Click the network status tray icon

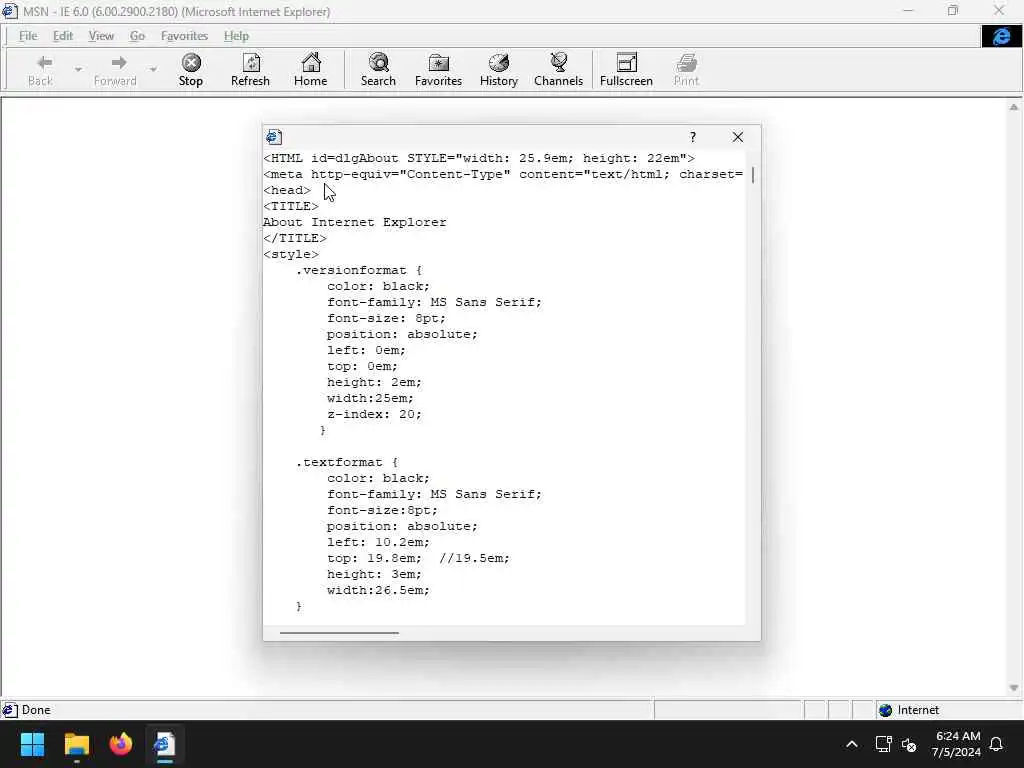point(883,744)
